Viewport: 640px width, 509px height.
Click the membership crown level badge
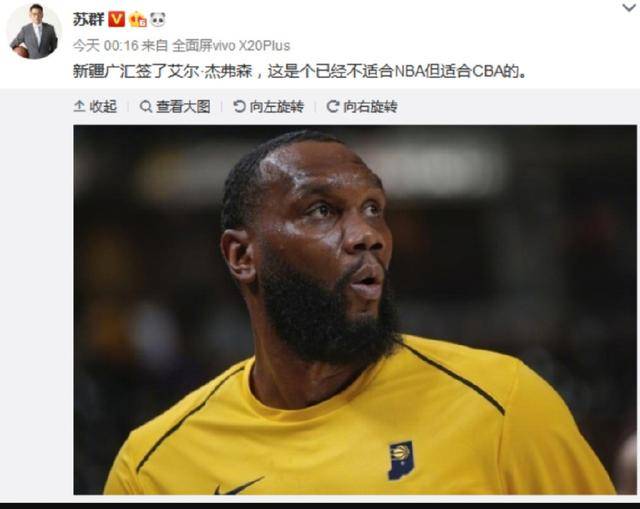click(138, 20)
